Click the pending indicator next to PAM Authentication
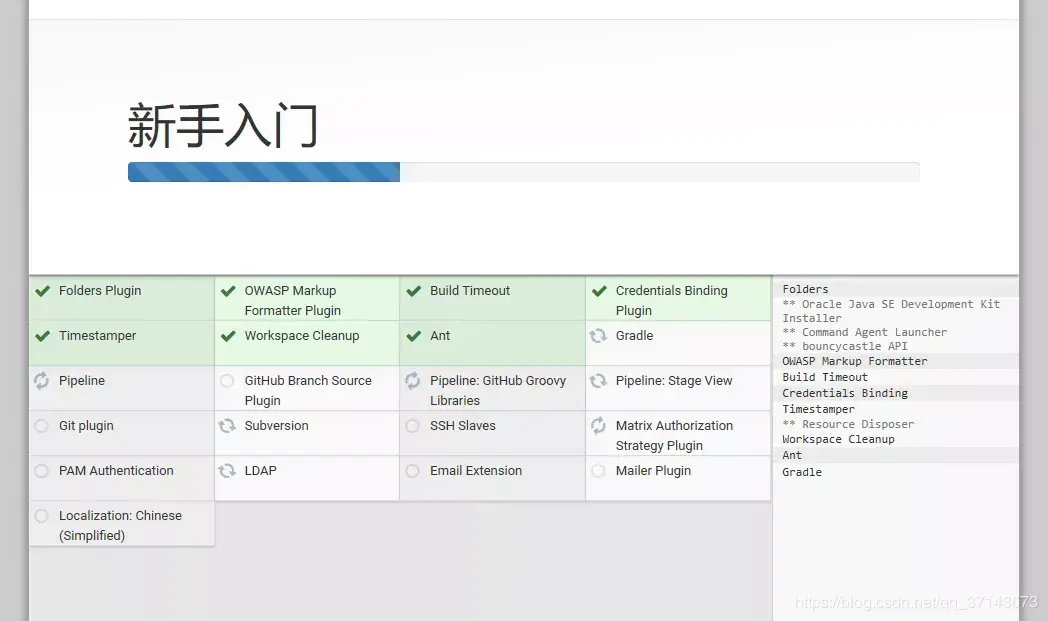1048x621 pixels. click(x=42, y=471)
